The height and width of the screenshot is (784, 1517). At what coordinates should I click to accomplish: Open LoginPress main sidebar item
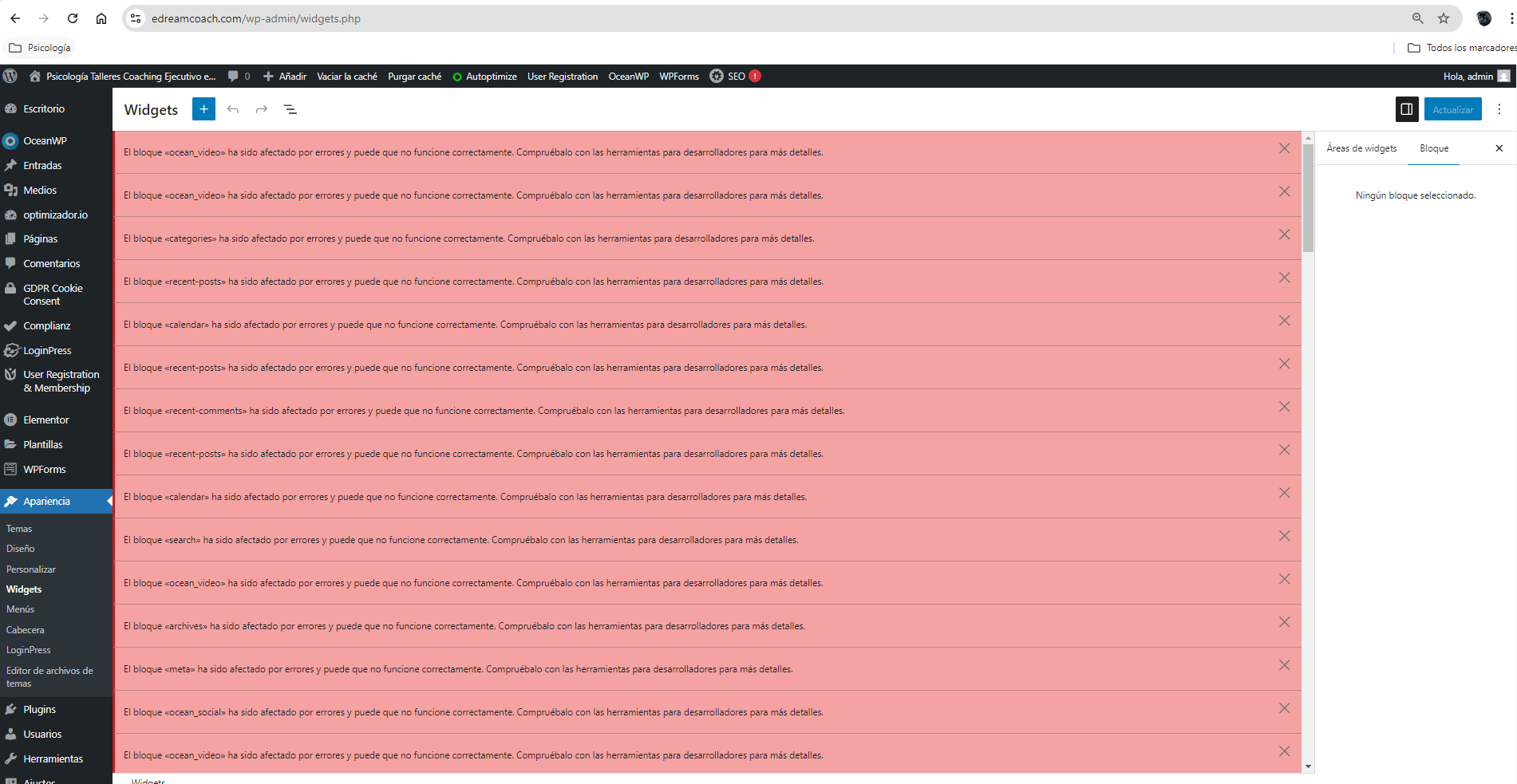pos(47,351)
